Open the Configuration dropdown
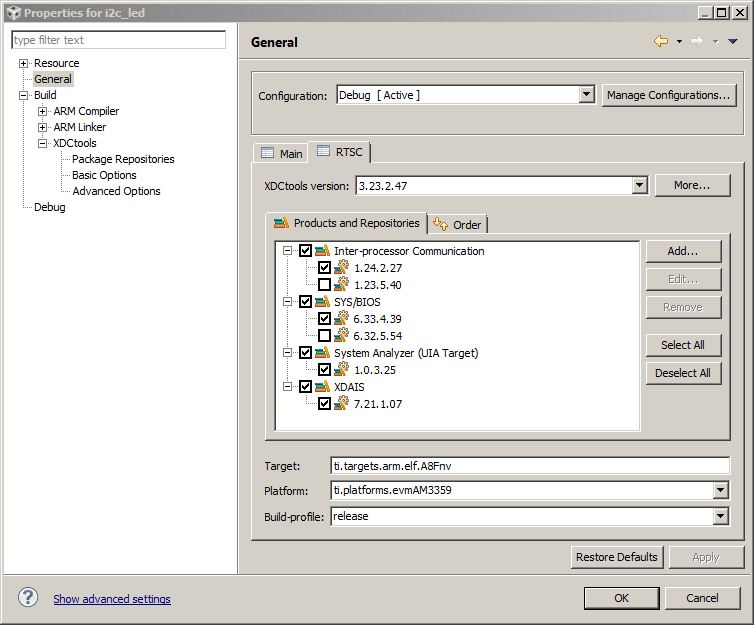Image resolution: width=754 pixels, height=625 pixels. 586,94
